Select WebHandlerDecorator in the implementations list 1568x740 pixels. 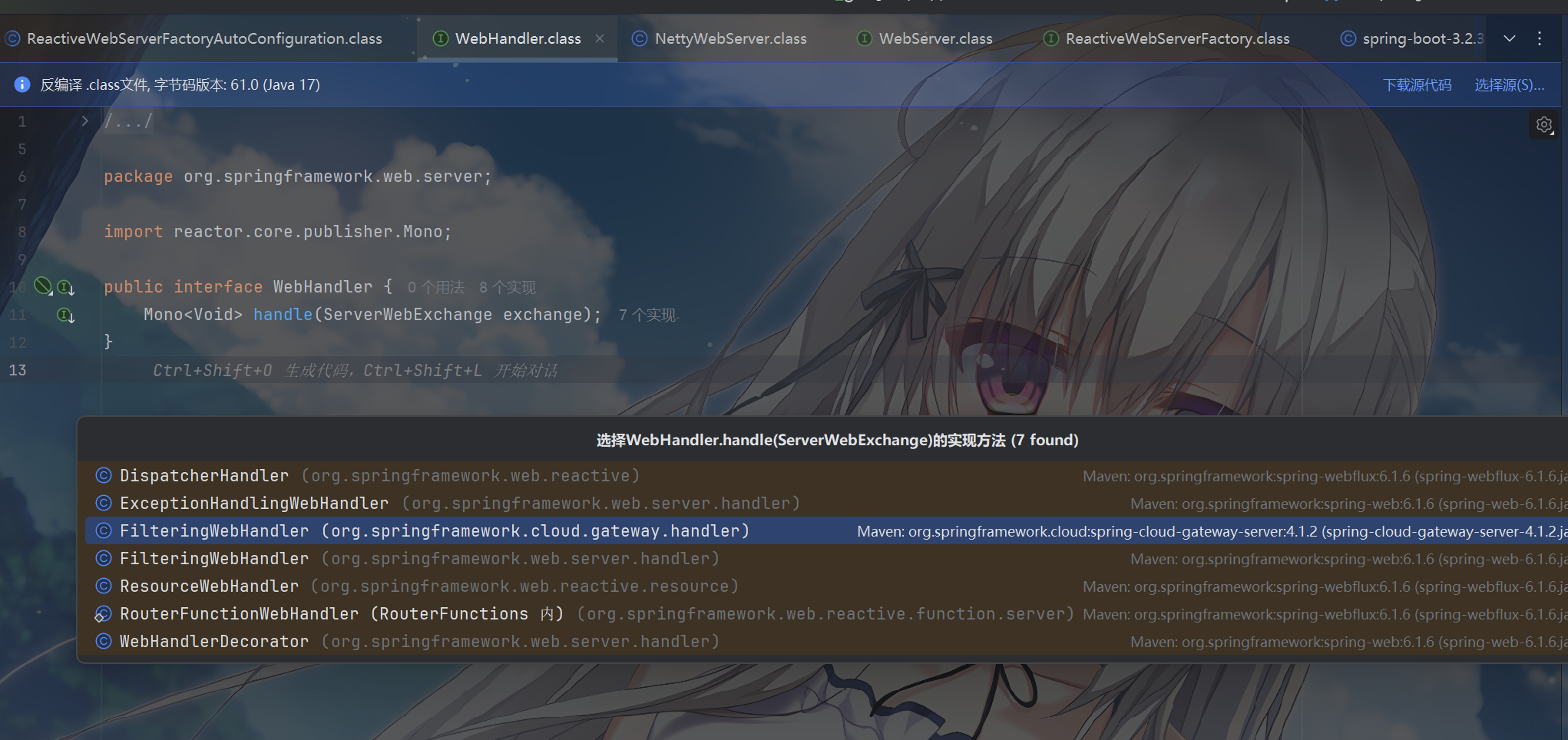(826, 642)
